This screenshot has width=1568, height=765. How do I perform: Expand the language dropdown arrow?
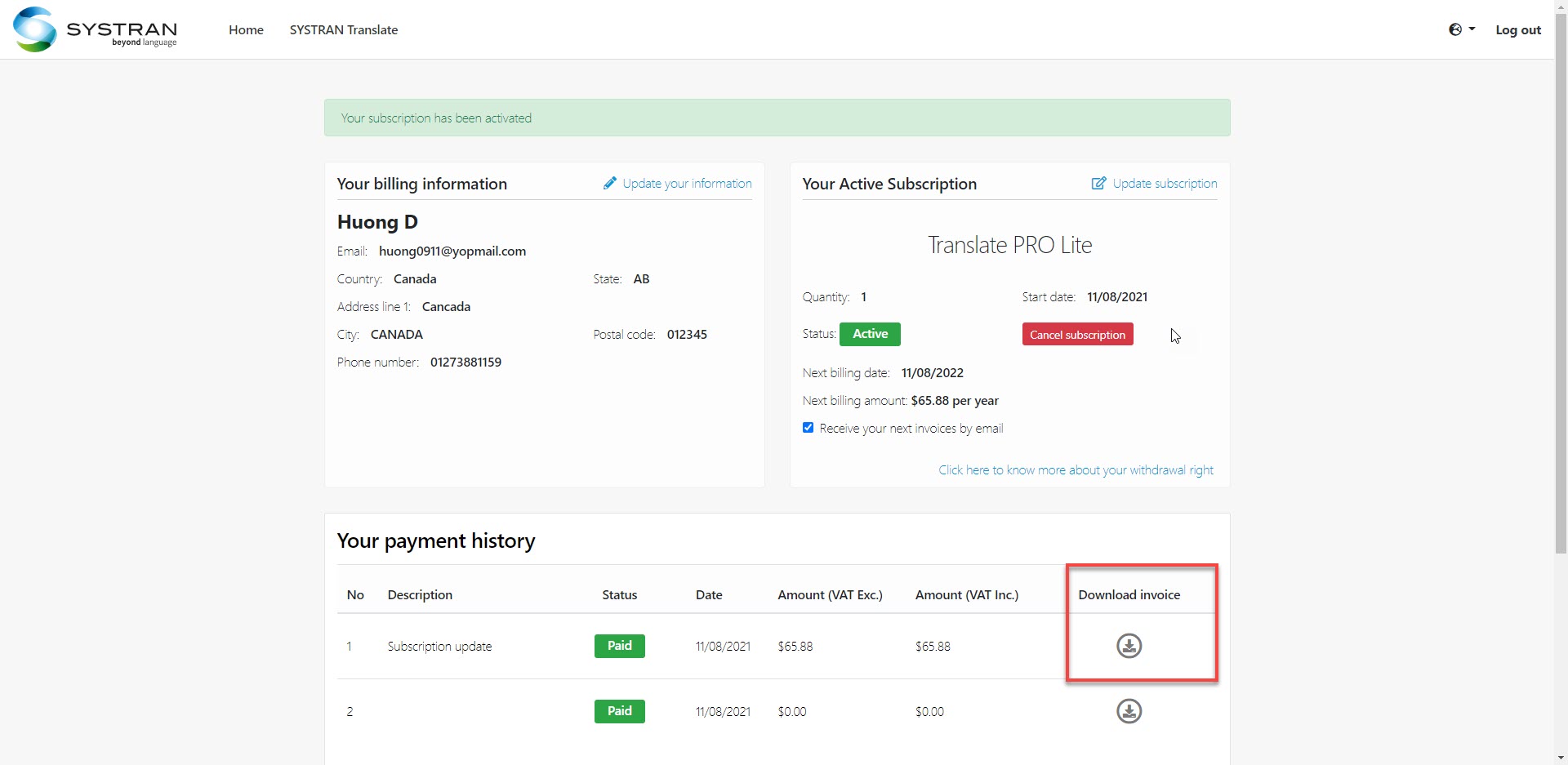(1472, 29)
